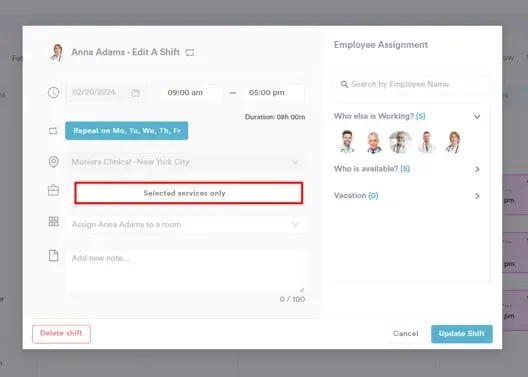Select fourth working employee avatar
The image size is (528, 377).
pos(427,142)
